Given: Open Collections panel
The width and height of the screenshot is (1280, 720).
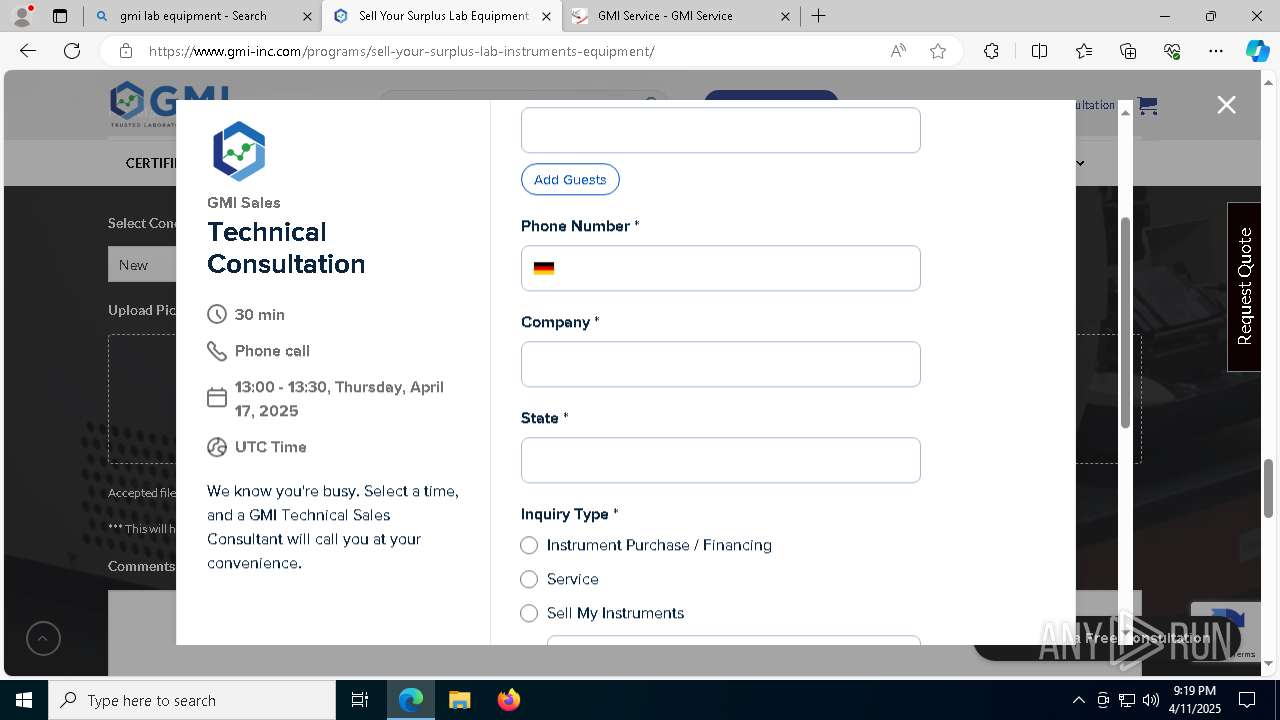Looking at the screenshot, I should tap(1128, 51).
